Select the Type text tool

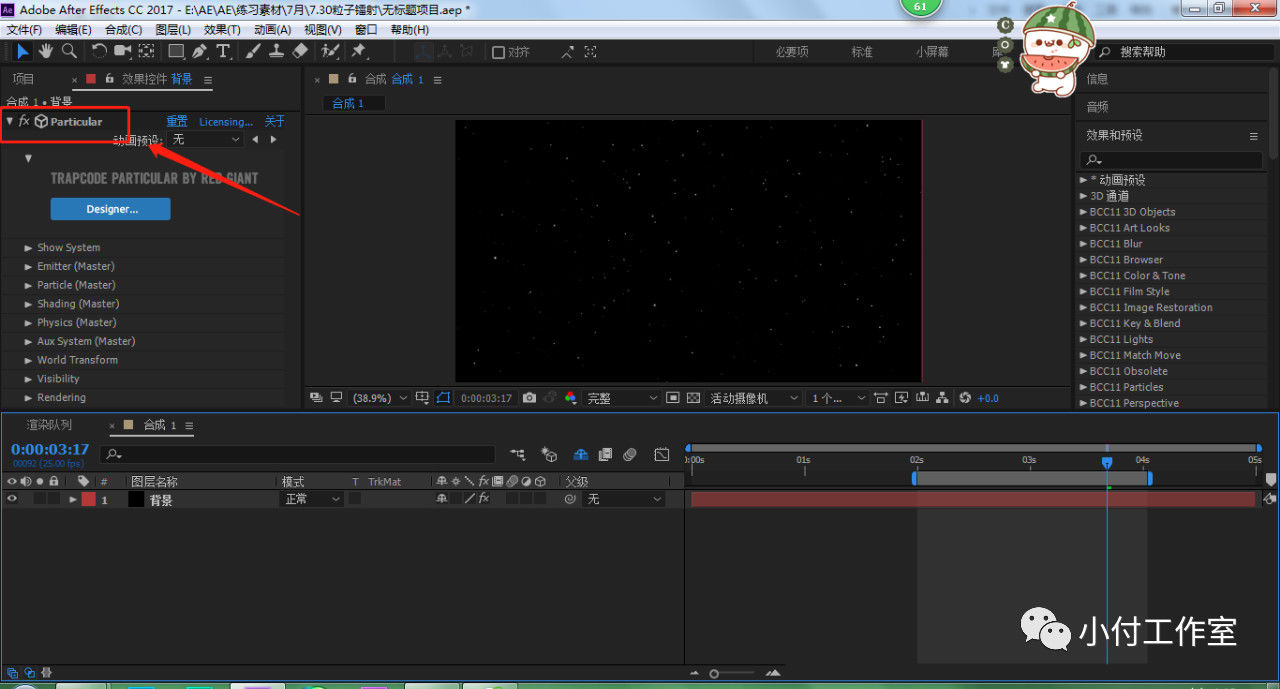click(223, 51)
